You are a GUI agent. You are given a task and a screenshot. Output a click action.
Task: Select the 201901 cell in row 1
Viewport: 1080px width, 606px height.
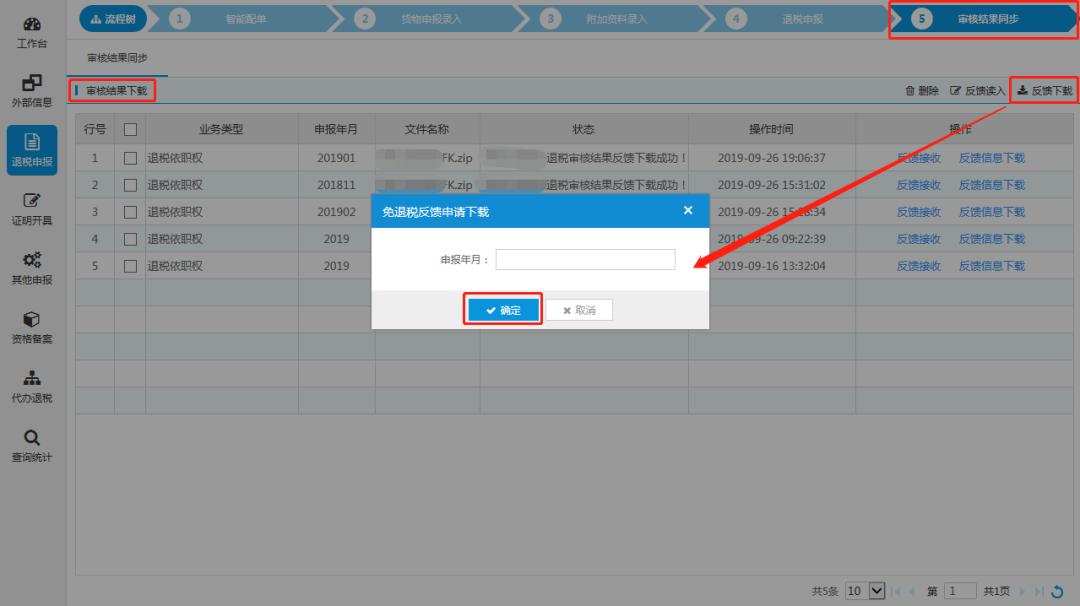coord(336,158)
